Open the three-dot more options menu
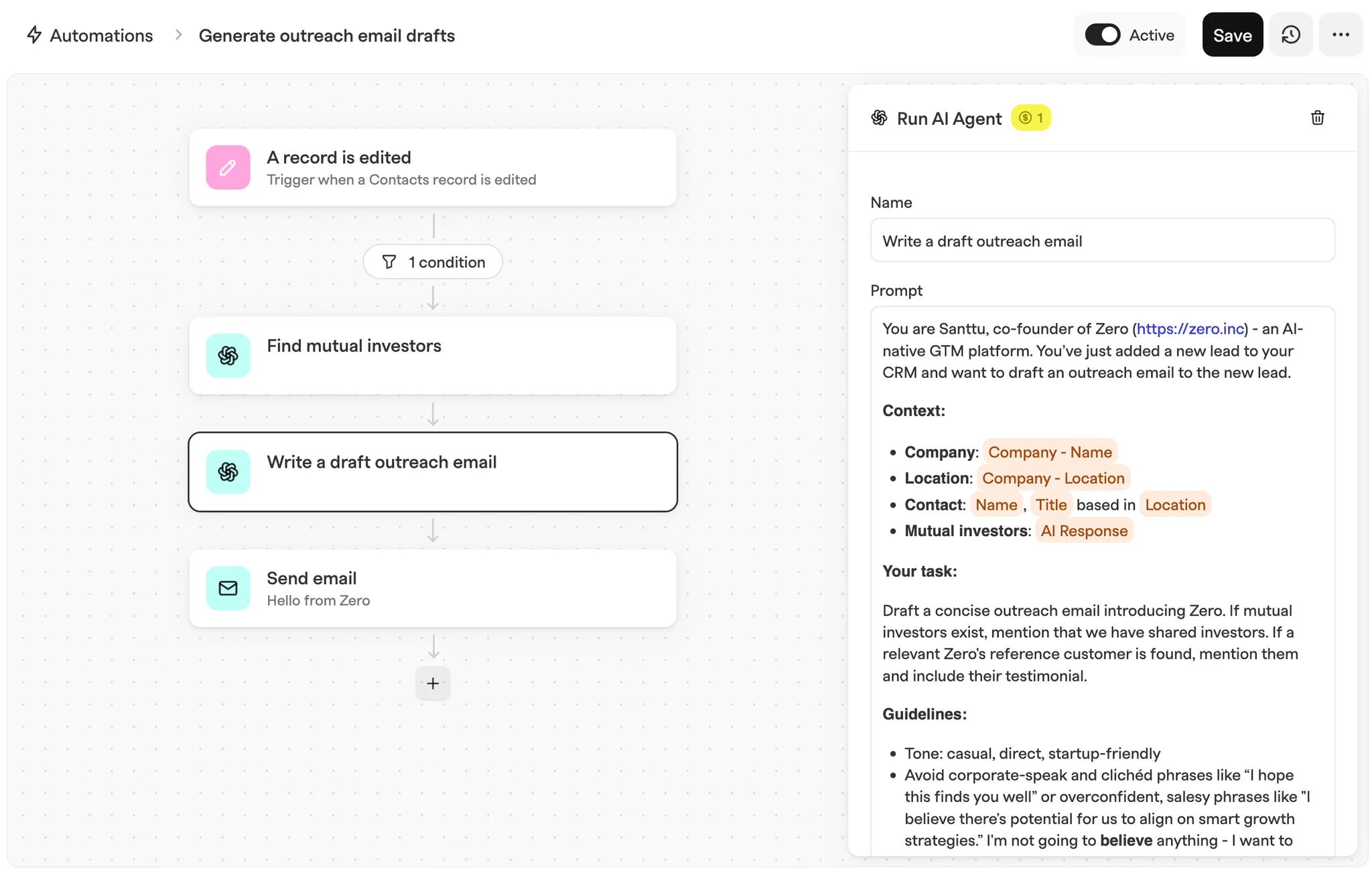 (x=1341, y=35)
